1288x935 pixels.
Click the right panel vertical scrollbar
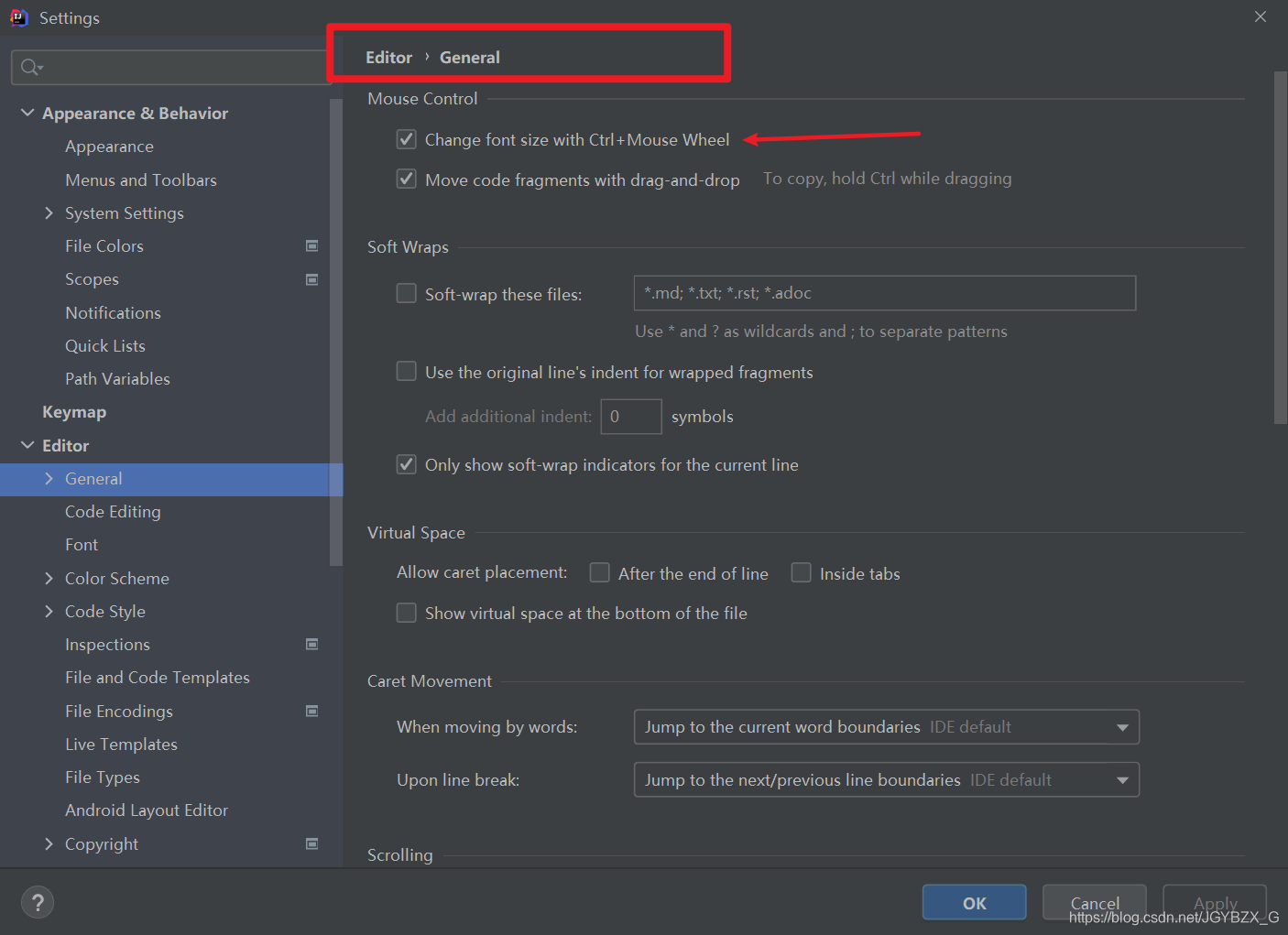(x=1280, y=247)
